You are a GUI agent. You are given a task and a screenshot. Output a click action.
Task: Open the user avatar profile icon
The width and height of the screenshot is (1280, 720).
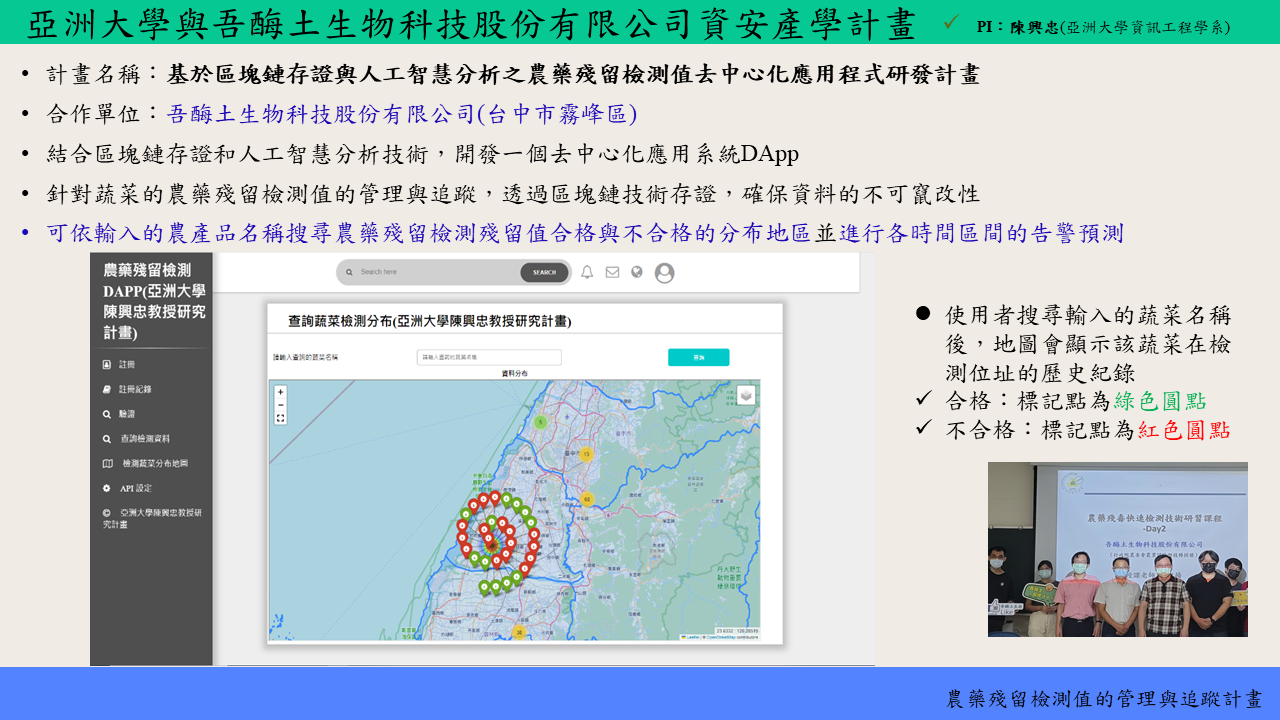pos(664,273)
